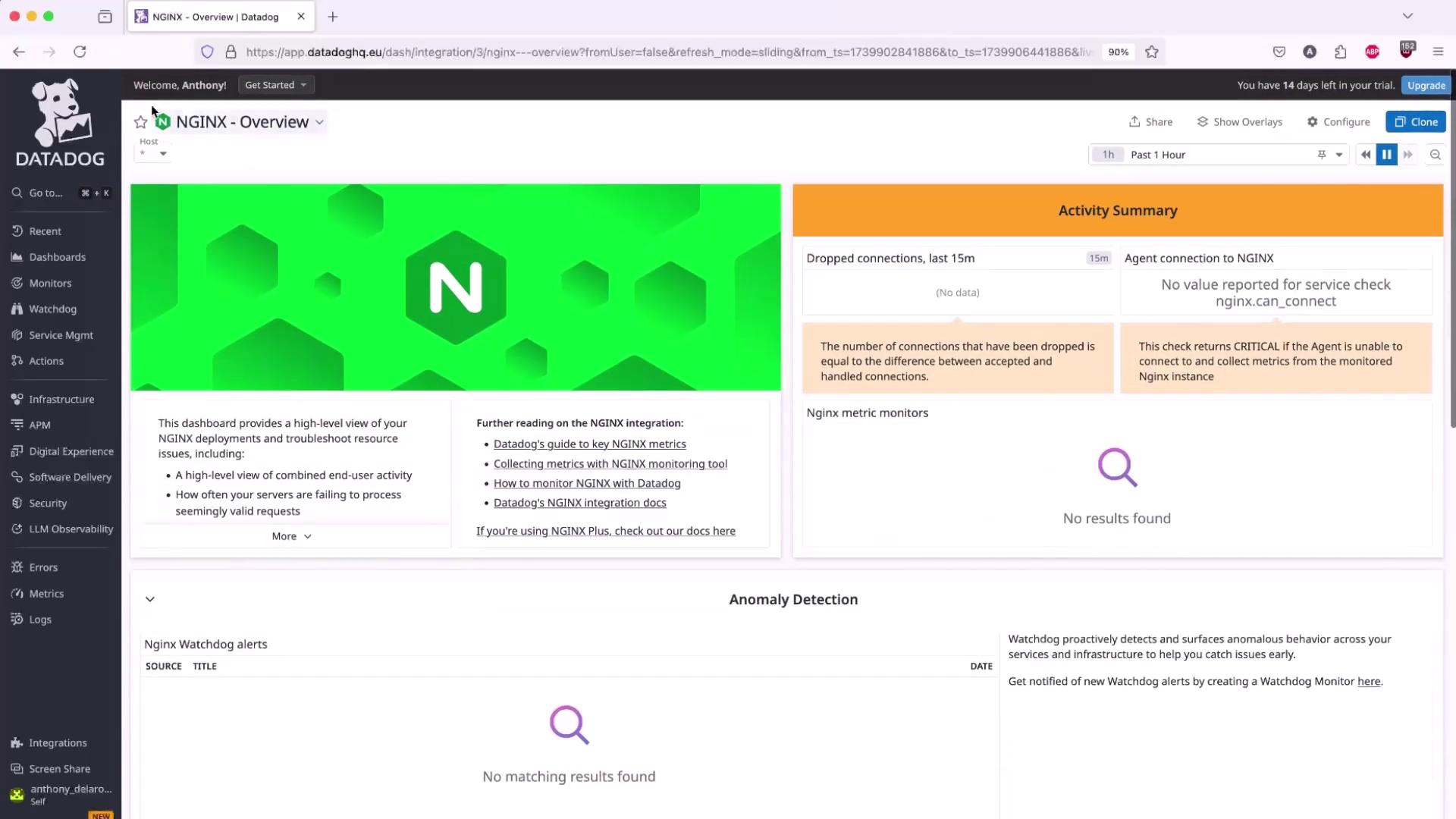Open Infrastructure section in sidebar
The image size is (1456, 819).
61,400
